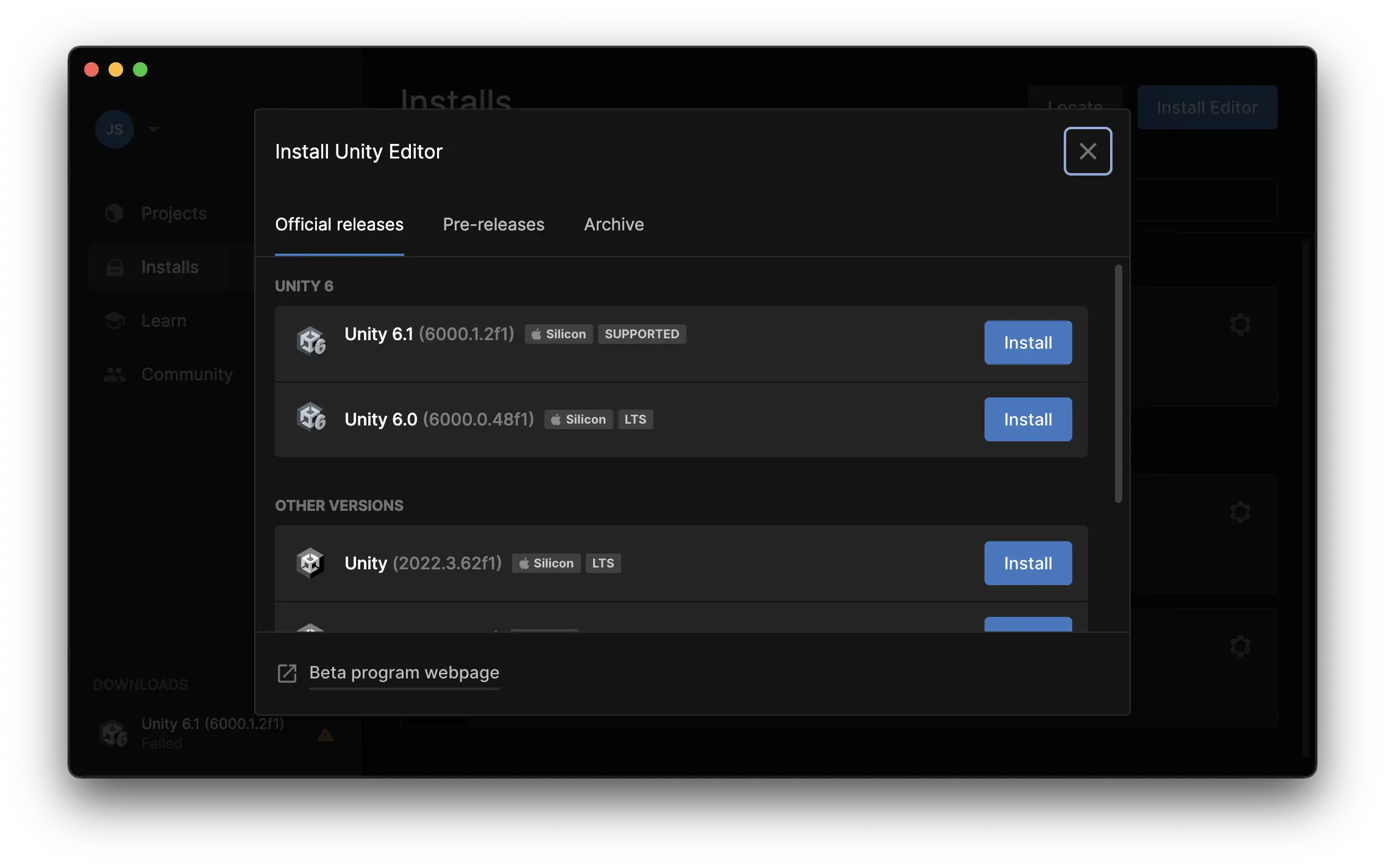Viewport: 1385px width, 868px height.
Task: Open the Beta program webpage link
Action: [x=404, y=672]
